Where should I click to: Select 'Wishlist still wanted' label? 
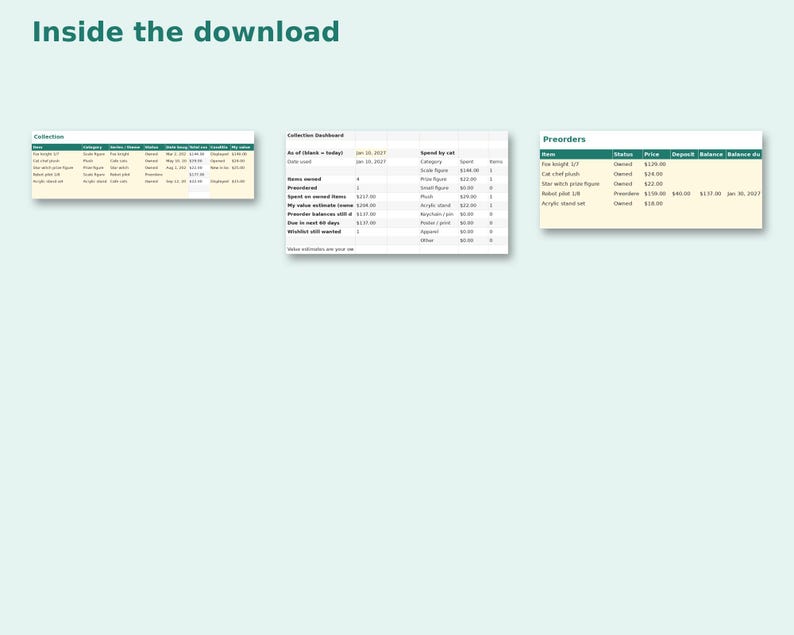pyautogui.click(x=314, y=231)
